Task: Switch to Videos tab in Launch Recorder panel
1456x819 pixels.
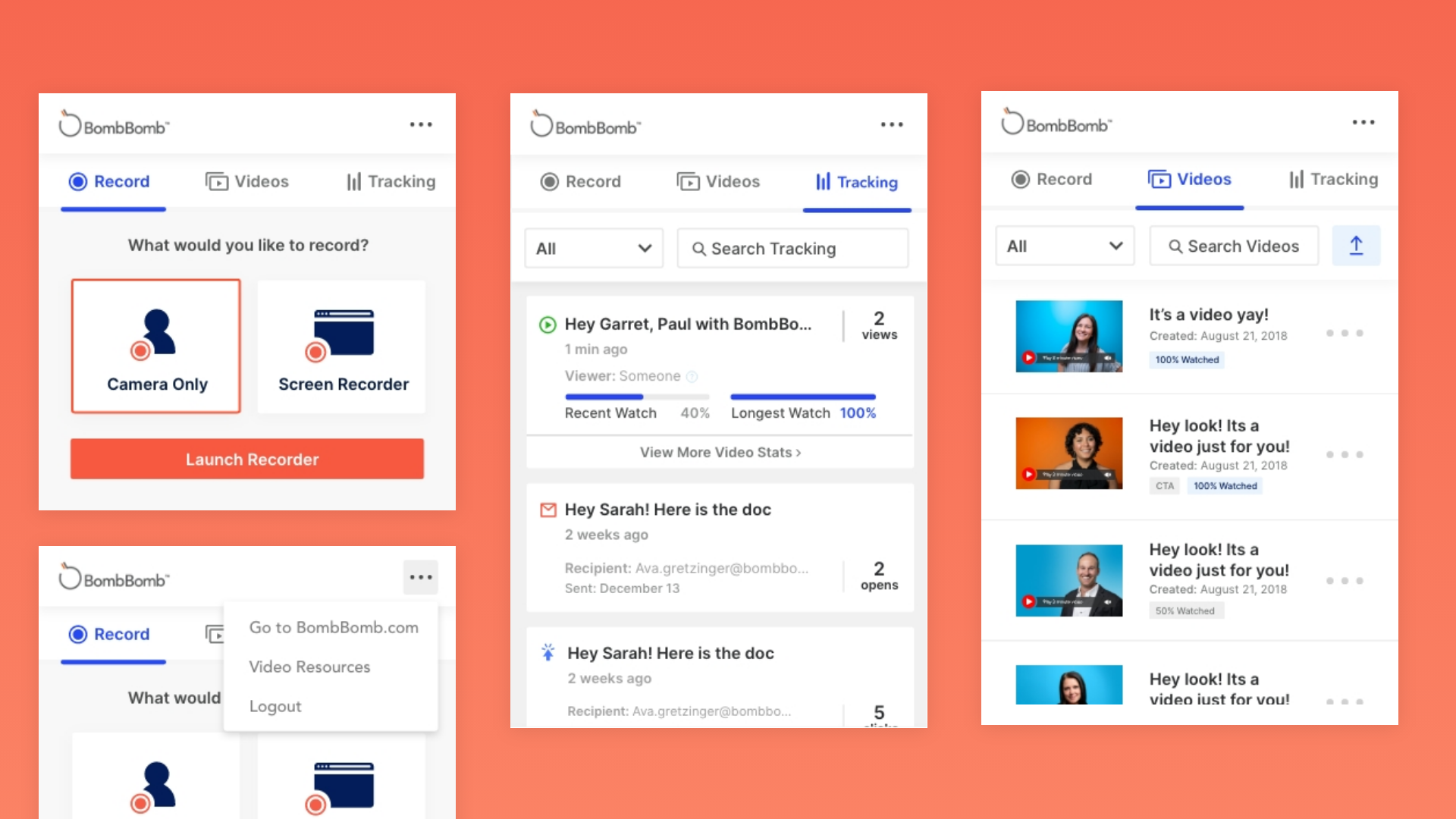Action: click(247, 182)
